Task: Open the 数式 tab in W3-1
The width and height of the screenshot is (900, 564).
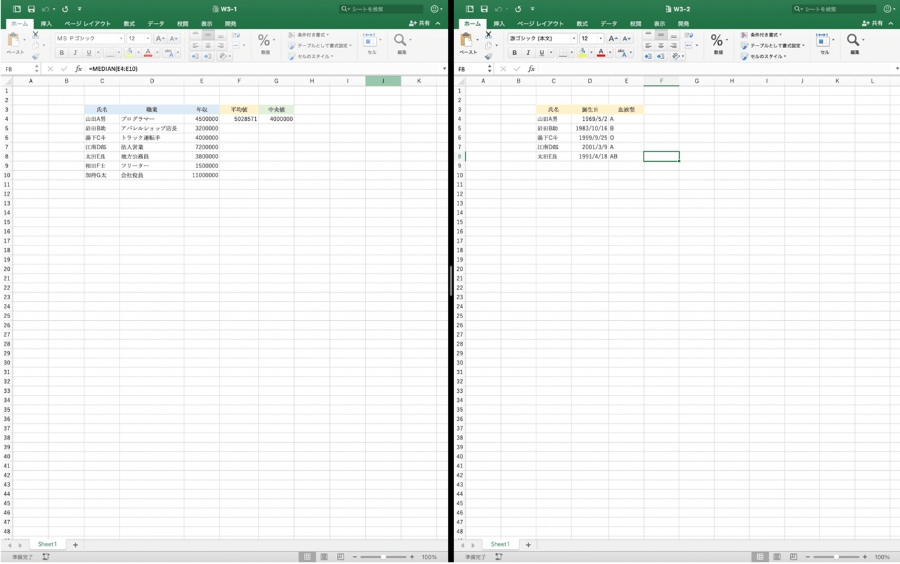Action: click(129, 24)
